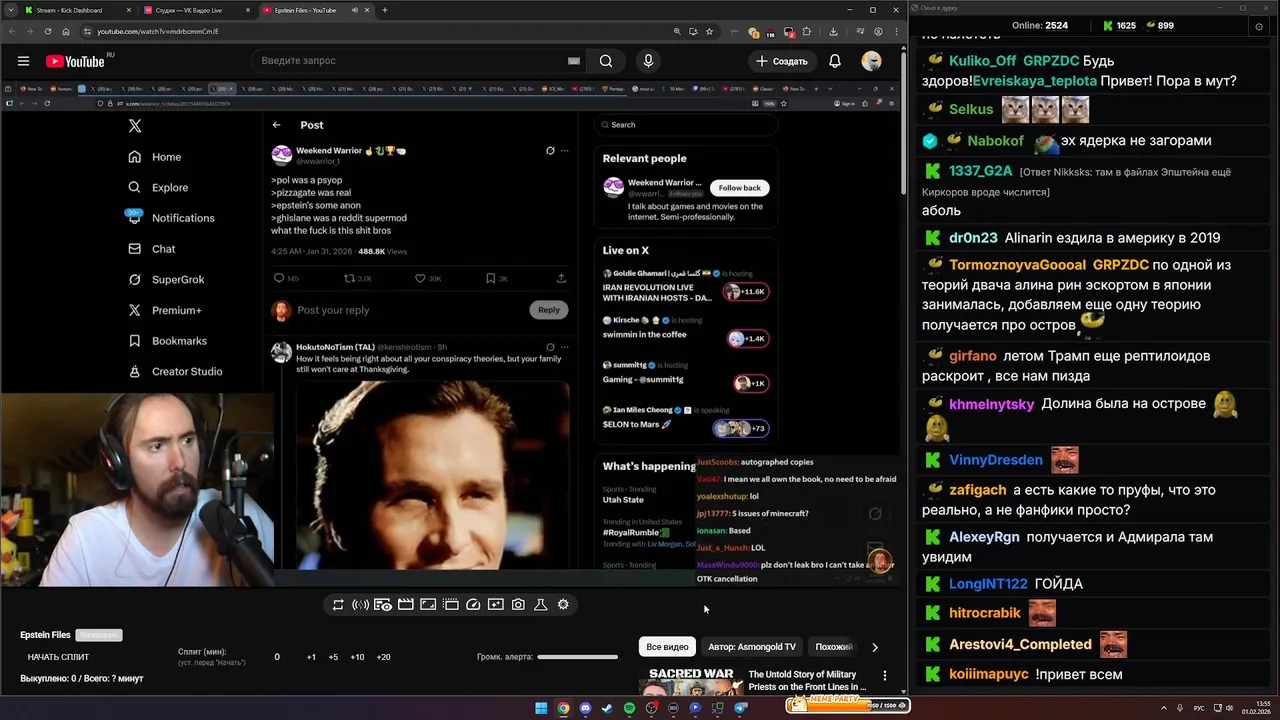Open Chrome extensions puzzle icon
This screenshot has height=720, width=1280.
point(807,31)
